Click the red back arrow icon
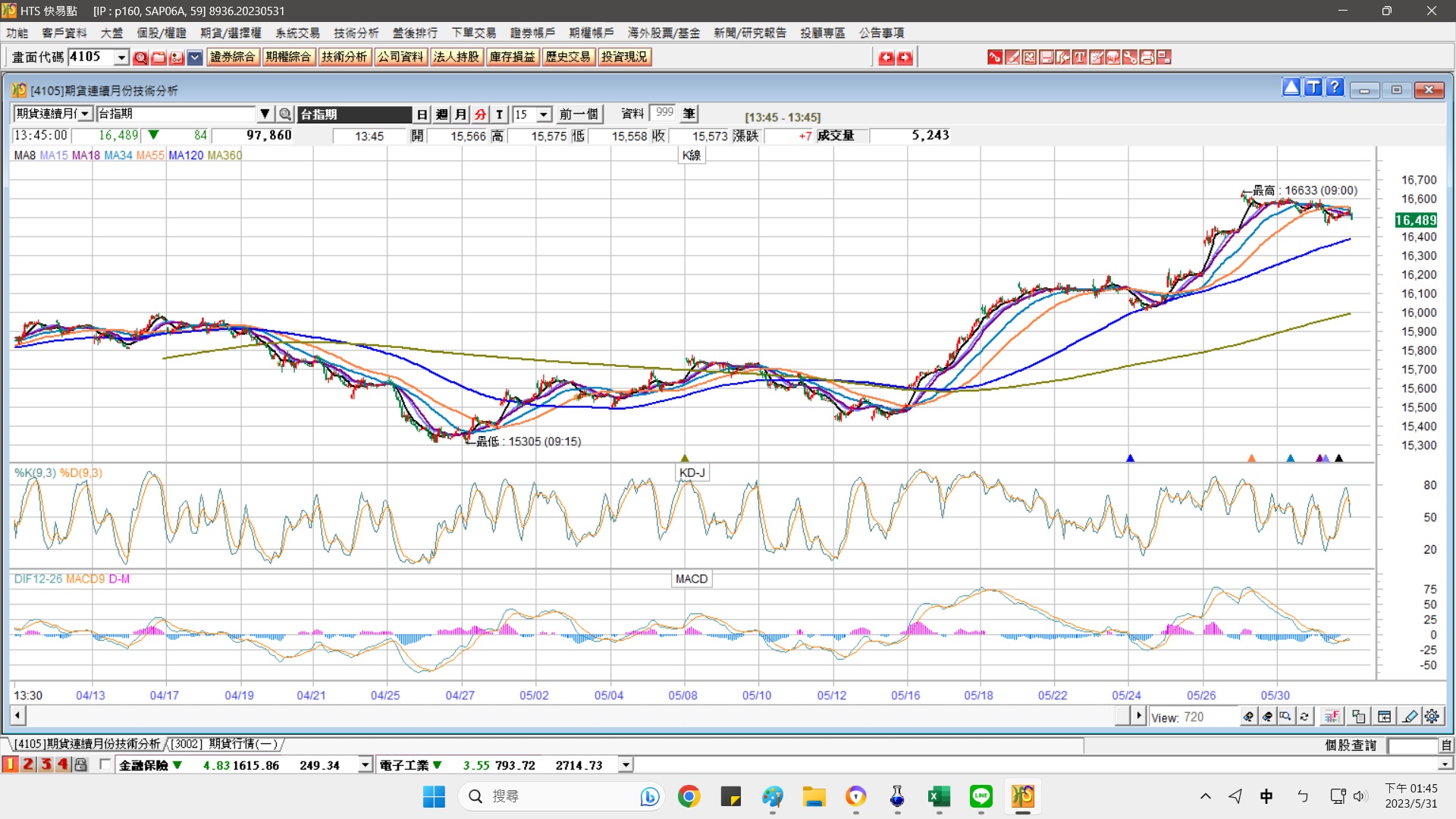The width and height of the screenshot is (1456, 819). pos(886,57)
